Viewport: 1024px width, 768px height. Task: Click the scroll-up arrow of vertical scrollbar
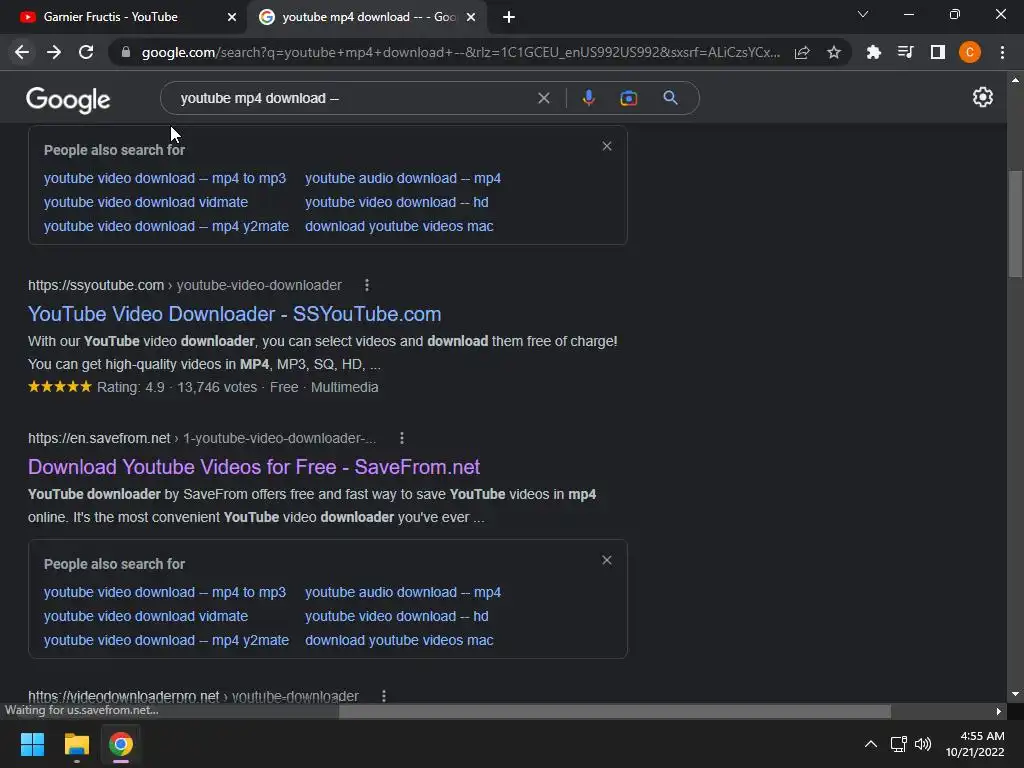point(1016,80)
